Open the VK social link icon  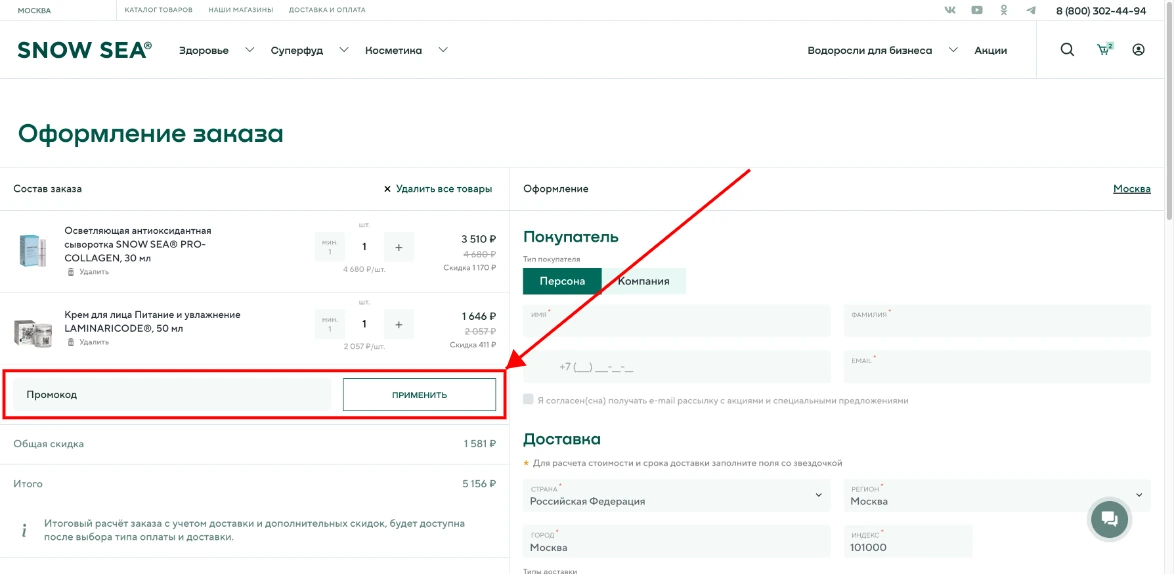[x=950, y=10]
